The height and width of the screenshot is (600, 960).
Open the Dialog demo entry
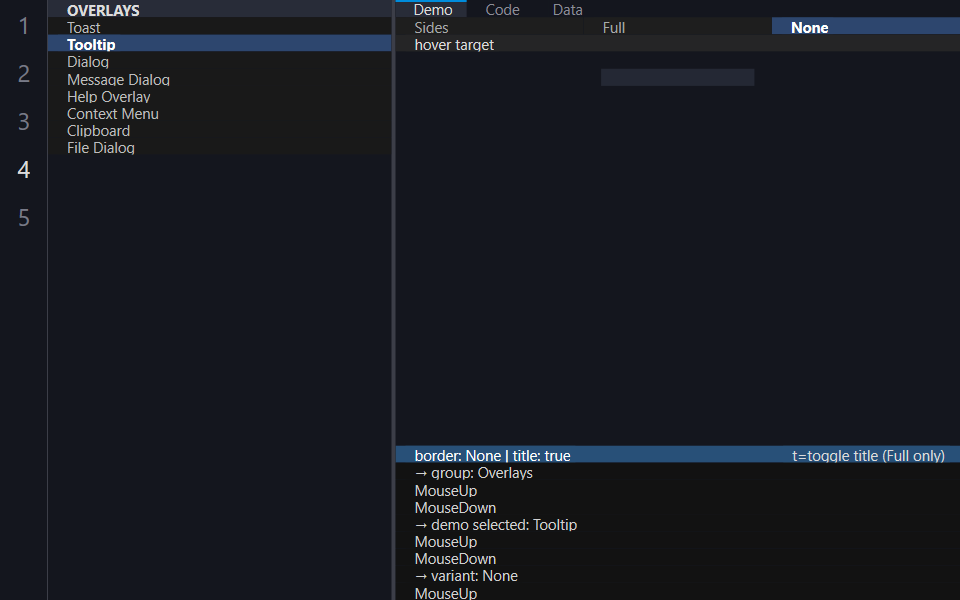pyautogui.click(x=219, y=62)
